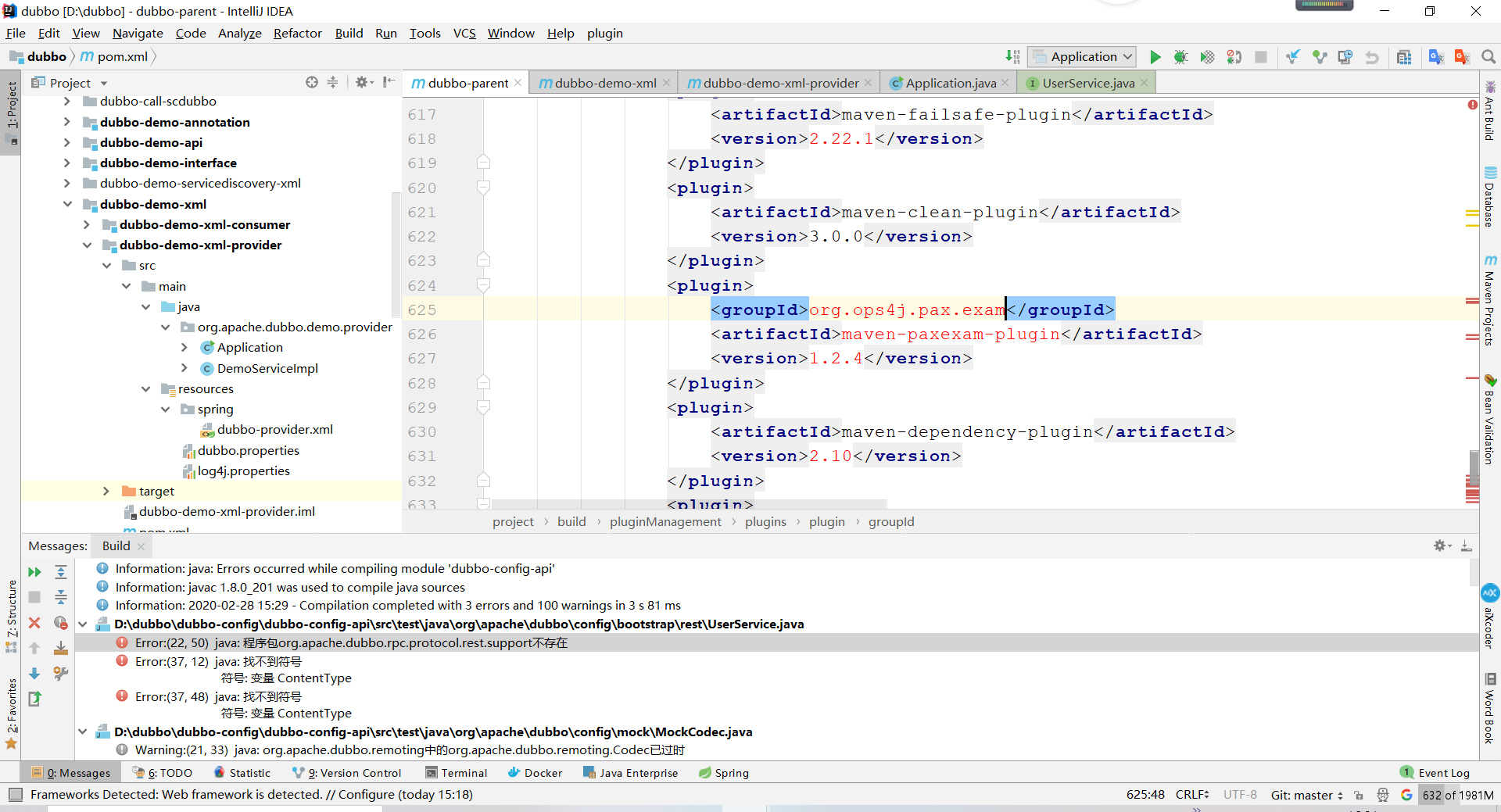Click the editor vertical scrollbar thumb
Screen dimensions: 1501x812
[1474, 470]
